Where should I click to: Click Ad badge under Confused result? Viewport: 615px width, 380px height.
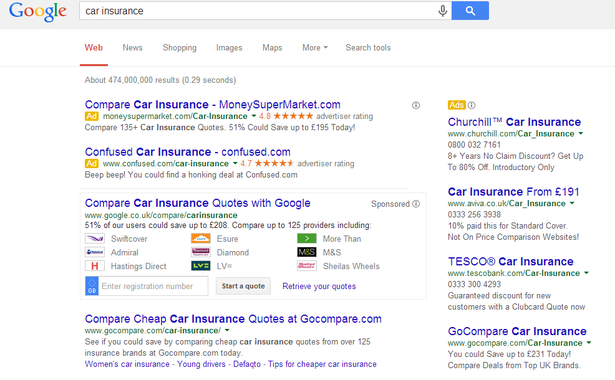[x=91, y=164]
